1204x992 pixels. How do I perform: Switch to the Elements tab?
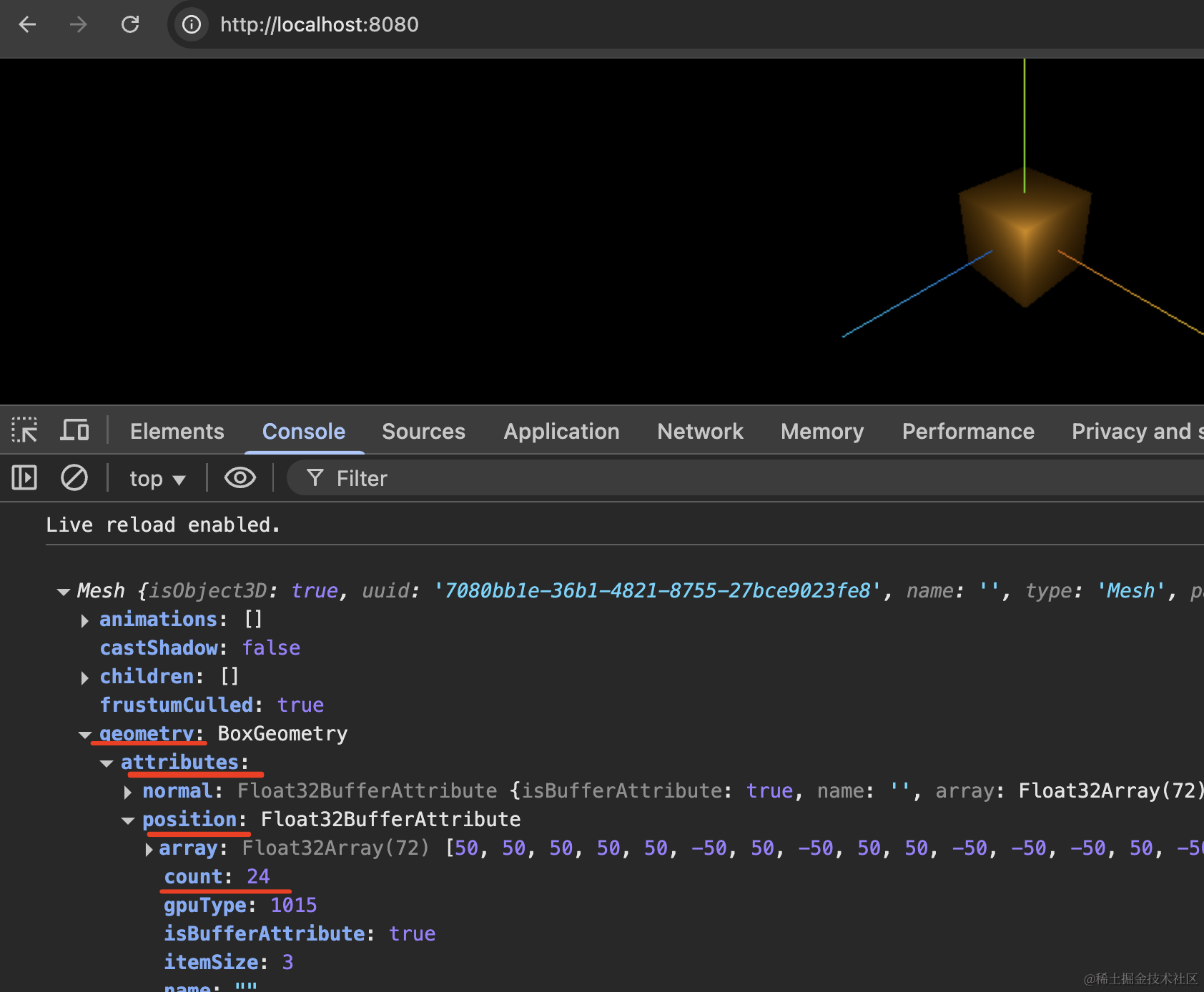[x=177, y=431]
